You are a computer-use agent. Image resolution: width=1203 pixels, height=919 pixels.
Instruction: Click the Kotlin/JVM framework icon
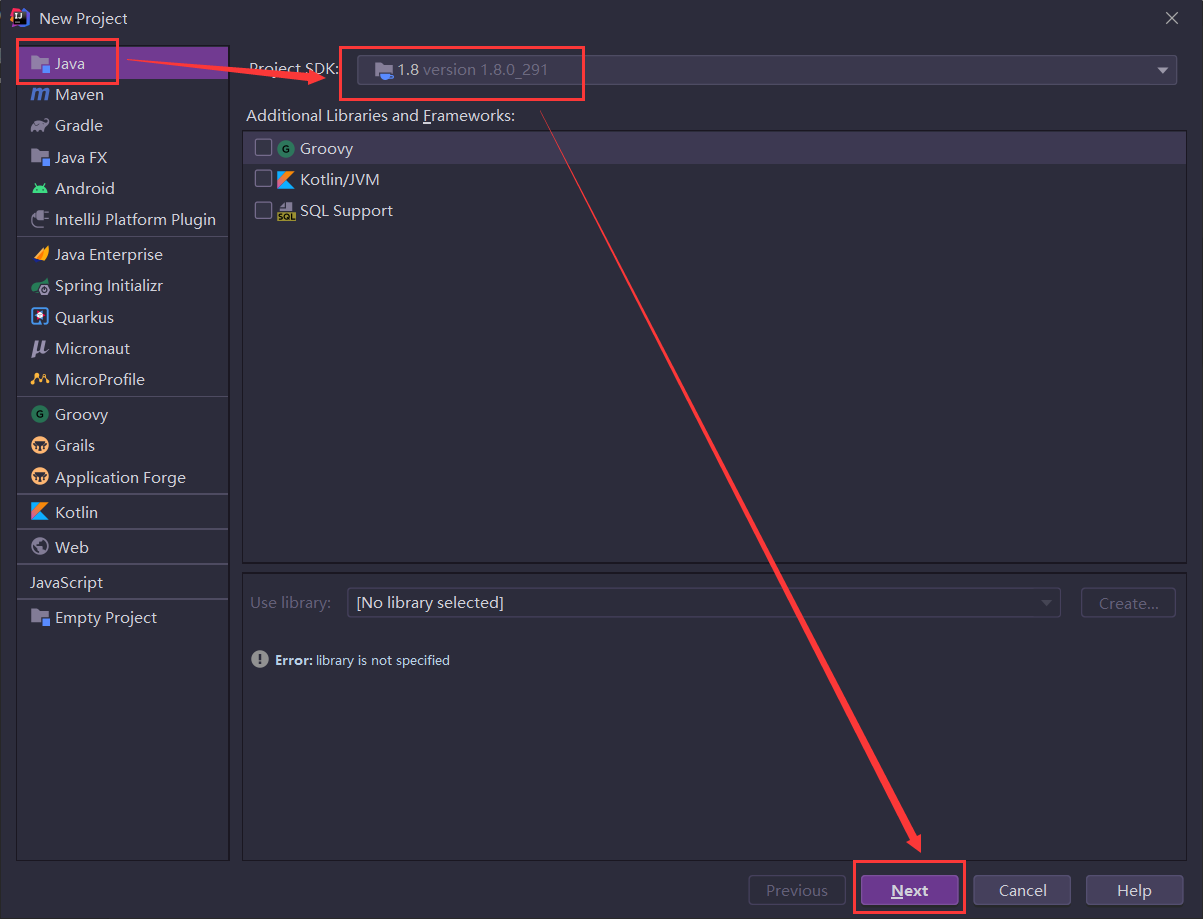tap(286, 180)
